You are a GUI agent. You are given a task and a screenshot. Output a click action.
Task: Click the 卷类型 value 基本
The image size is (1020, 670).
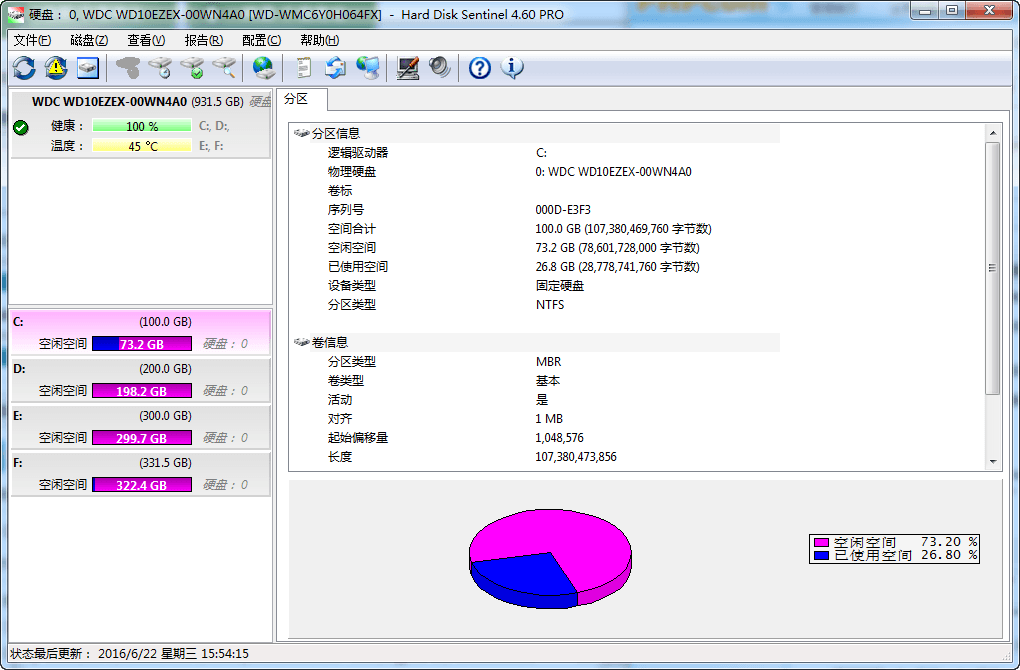[x=548, y=381]
